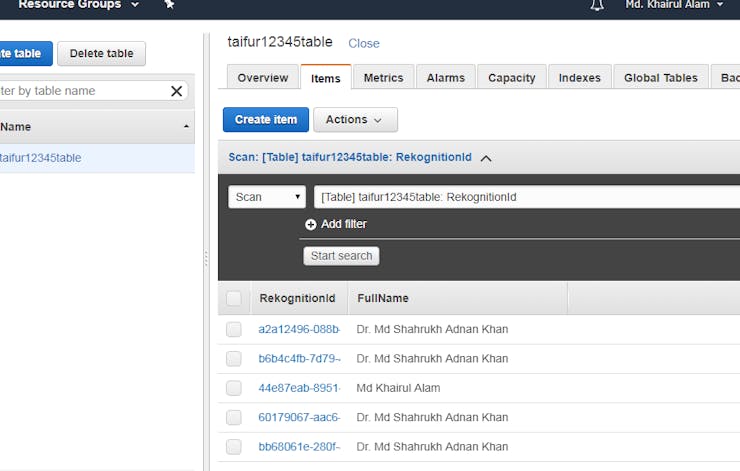
Task: Click the Start search button
Action: tap(341, 256)
